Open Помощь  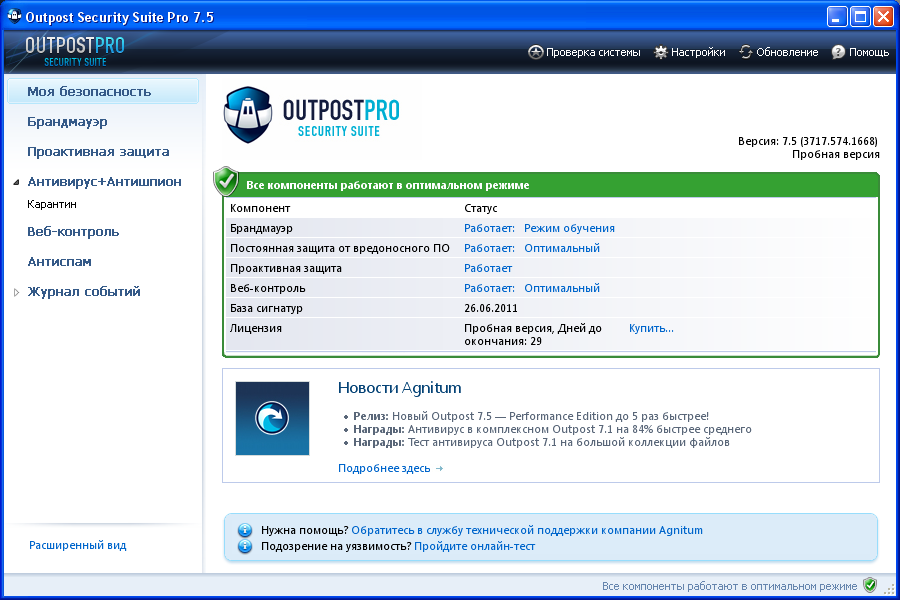860,52
